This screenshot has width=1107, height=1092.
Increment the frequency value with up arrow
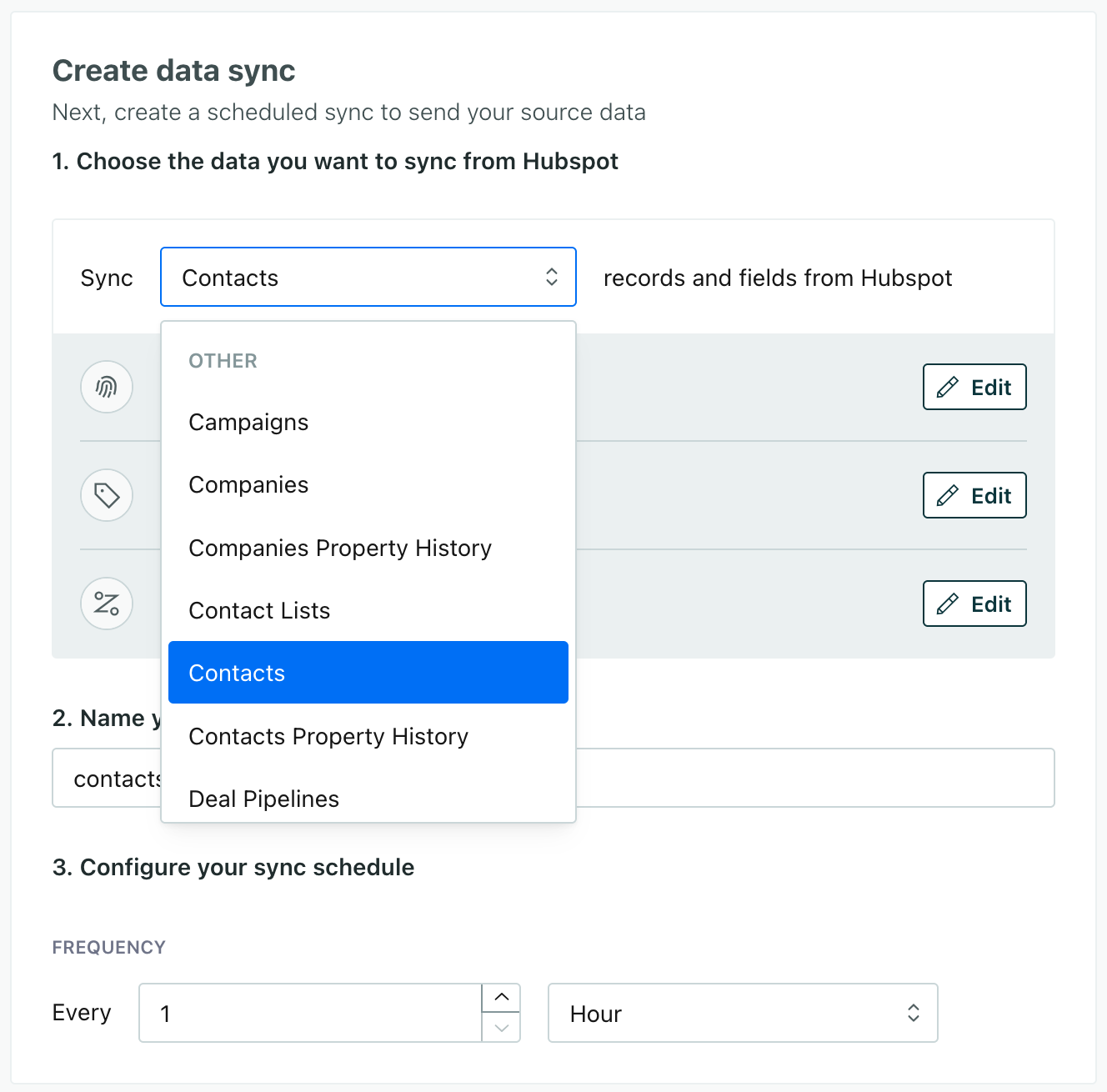tap(501, 996)
